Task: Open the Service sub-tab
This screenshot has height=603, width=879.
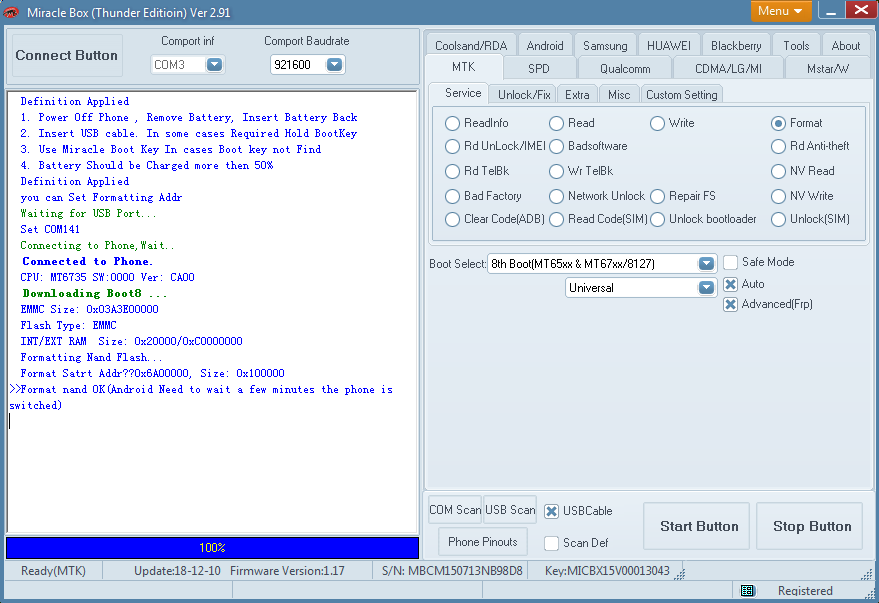Action: click(463, 93)
